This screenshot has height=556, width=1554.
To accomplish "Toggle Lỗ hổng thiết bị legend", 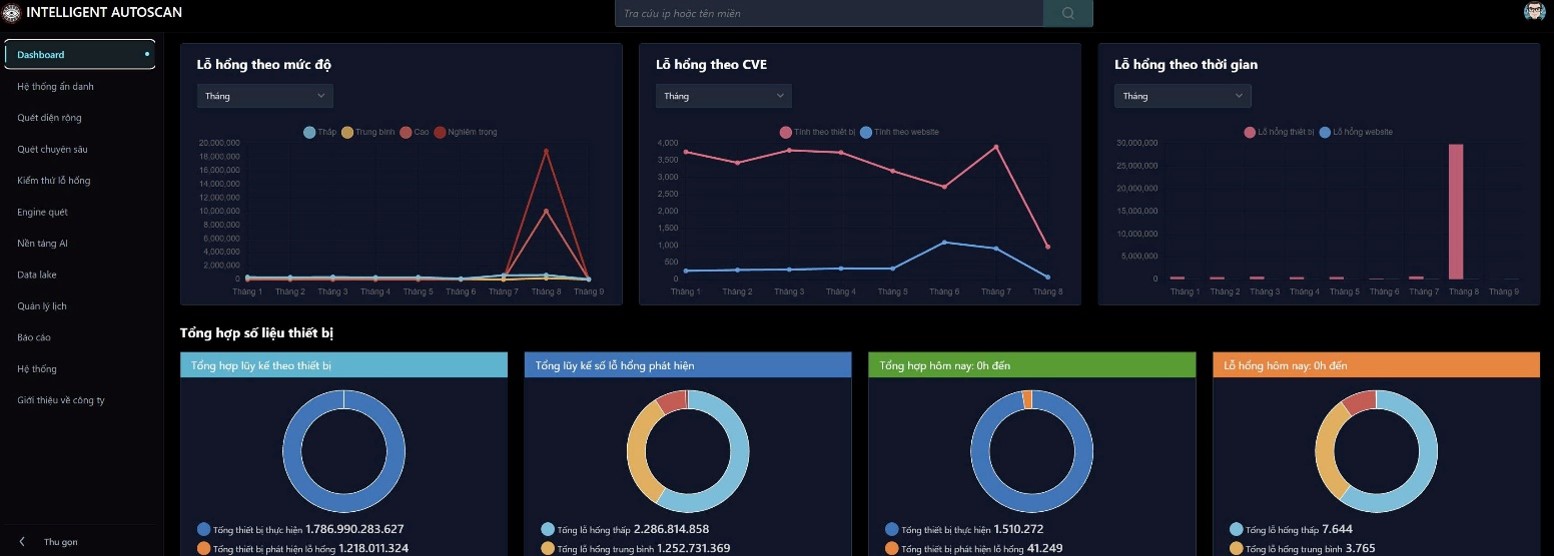I will point(1280,132).
